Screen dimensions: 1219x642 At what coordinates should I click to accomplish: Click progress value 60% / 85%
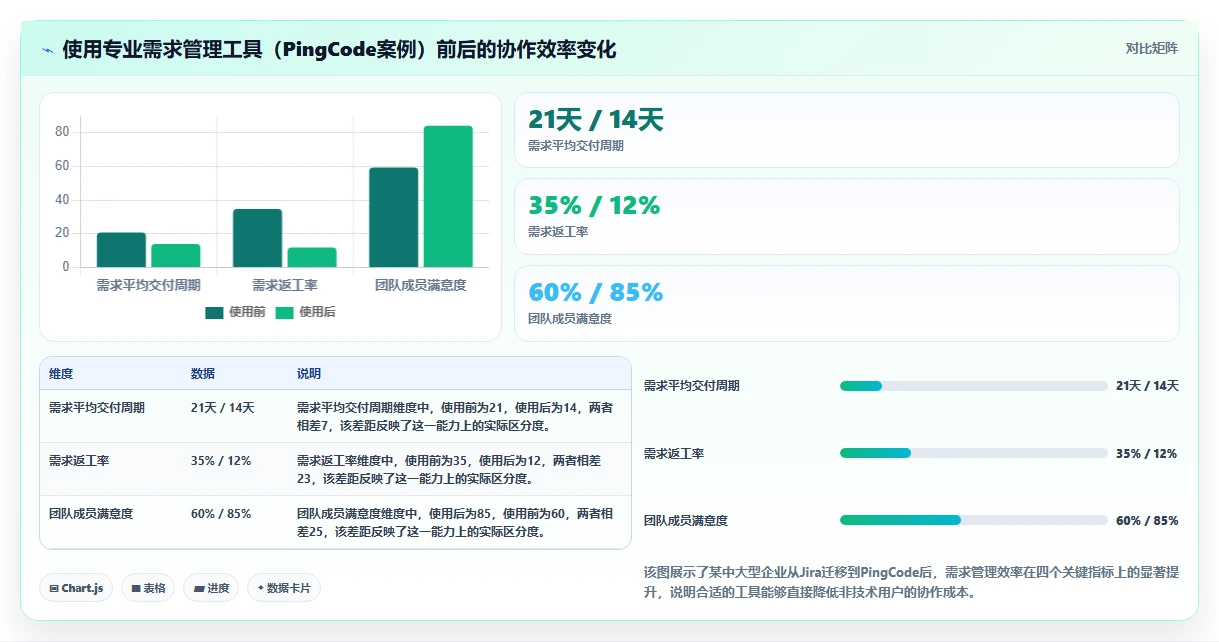coord(1148,521)
